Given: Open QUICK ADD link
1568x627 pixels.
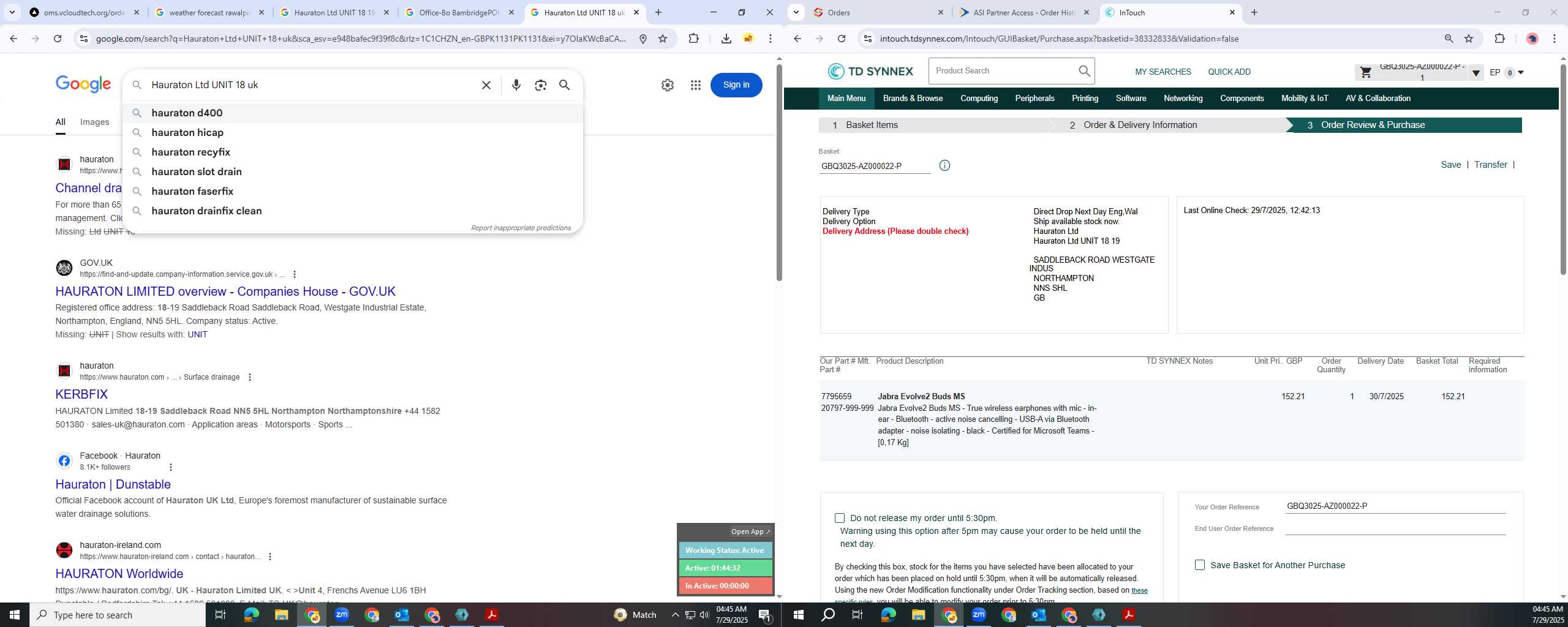Looking at the screenshot, I should pos(1229,72).
